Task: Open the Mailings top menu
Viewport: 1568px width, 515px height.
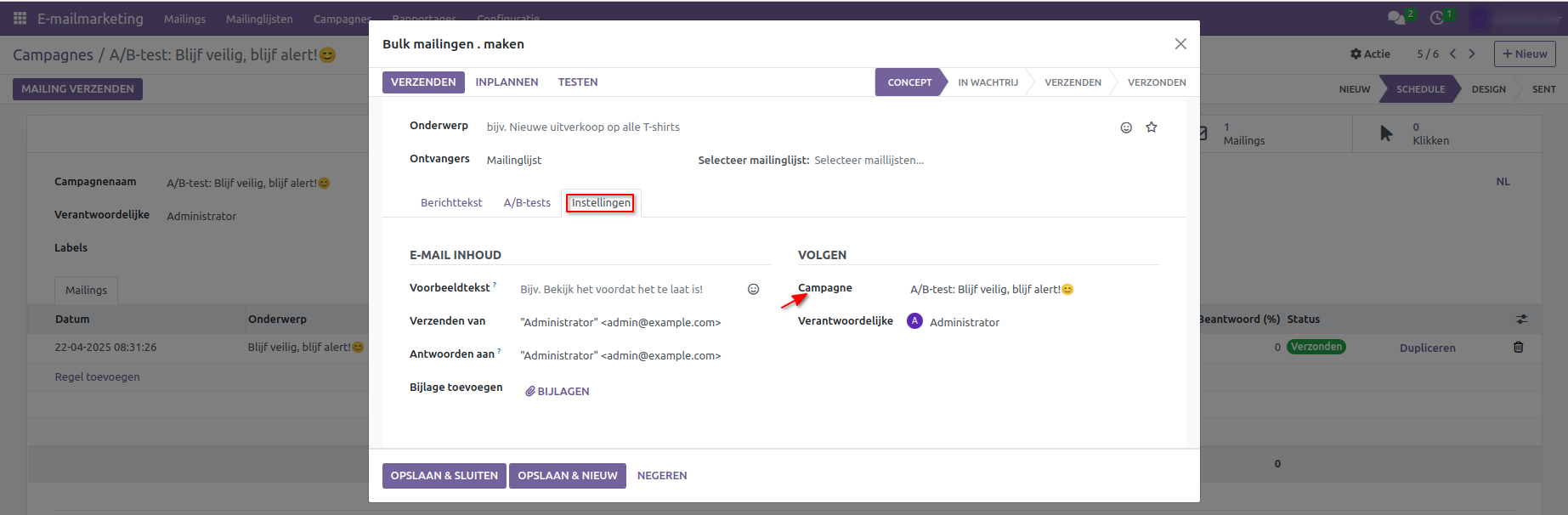Action: 184,19
